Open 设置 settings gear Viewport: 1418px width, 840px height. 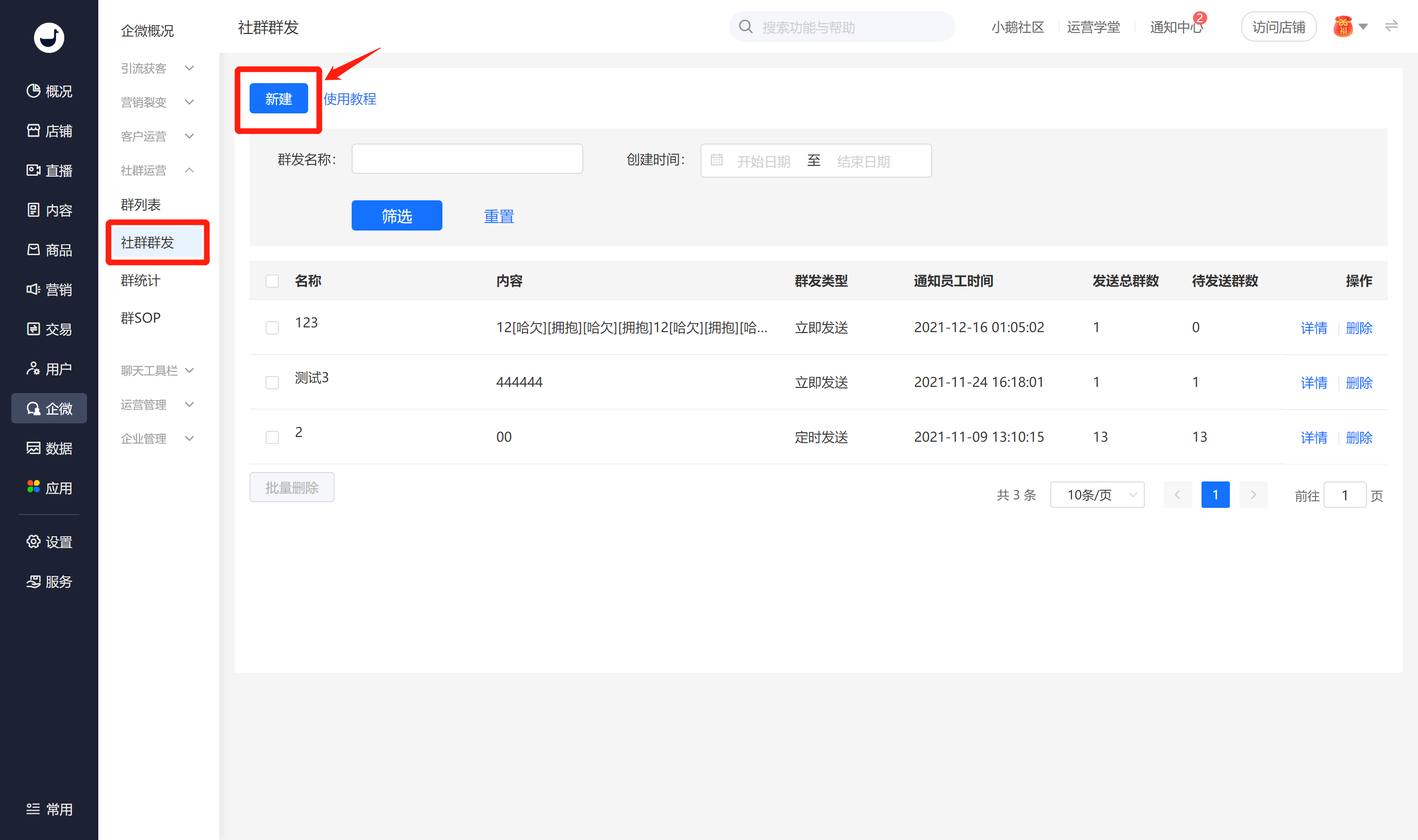point(49,542)
